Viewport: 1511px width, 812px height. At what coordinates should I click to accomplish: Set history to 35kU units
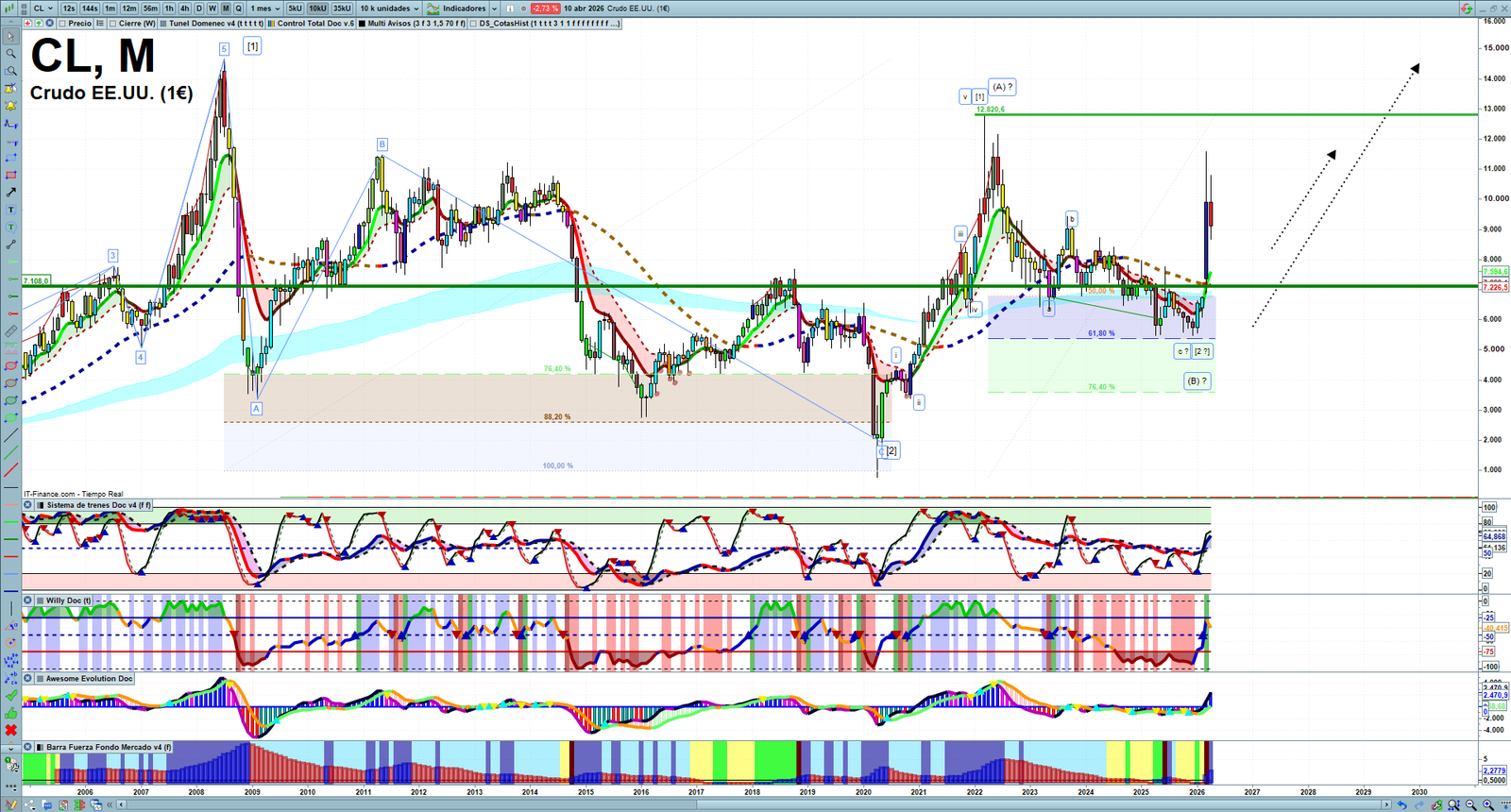tap(342, 8)
